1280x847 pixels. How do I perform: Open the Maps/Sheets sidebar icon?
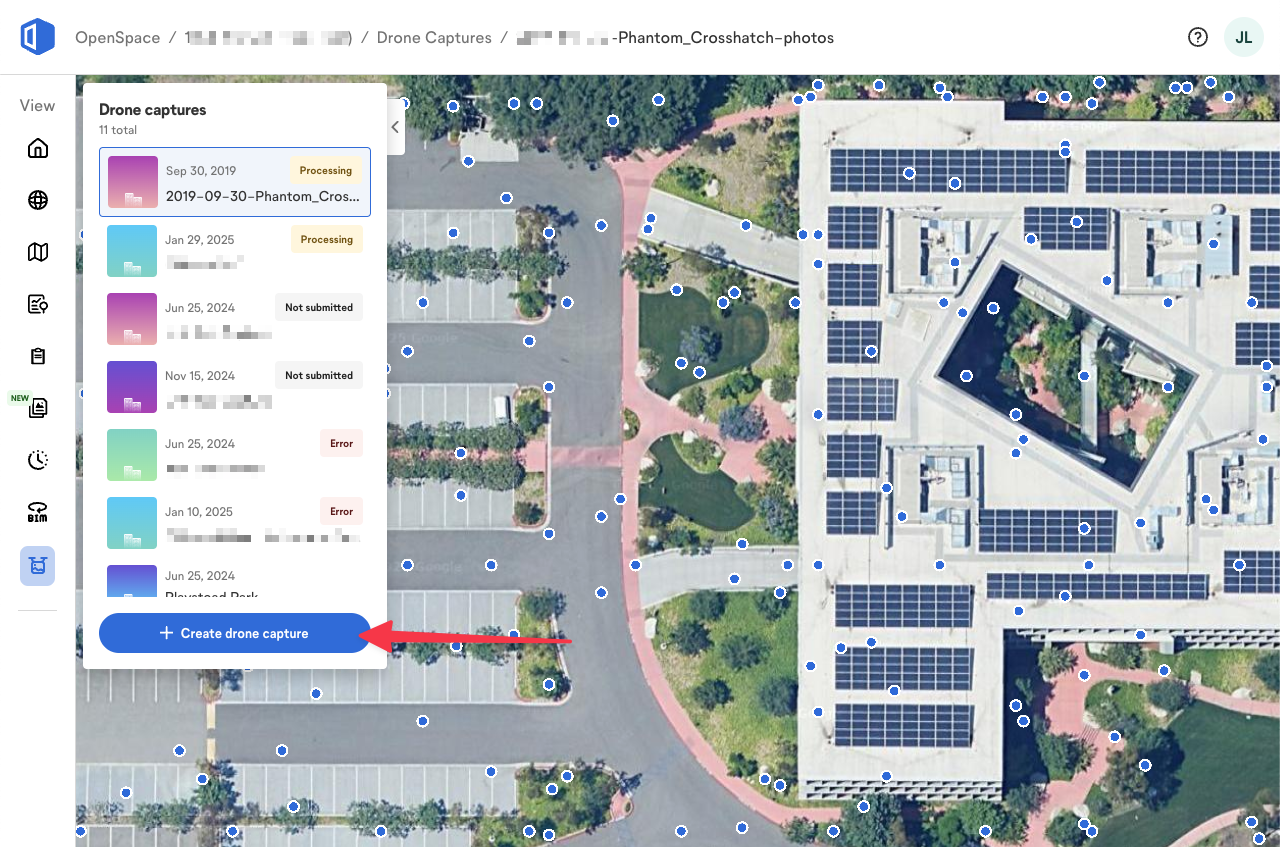click(37, 252)
